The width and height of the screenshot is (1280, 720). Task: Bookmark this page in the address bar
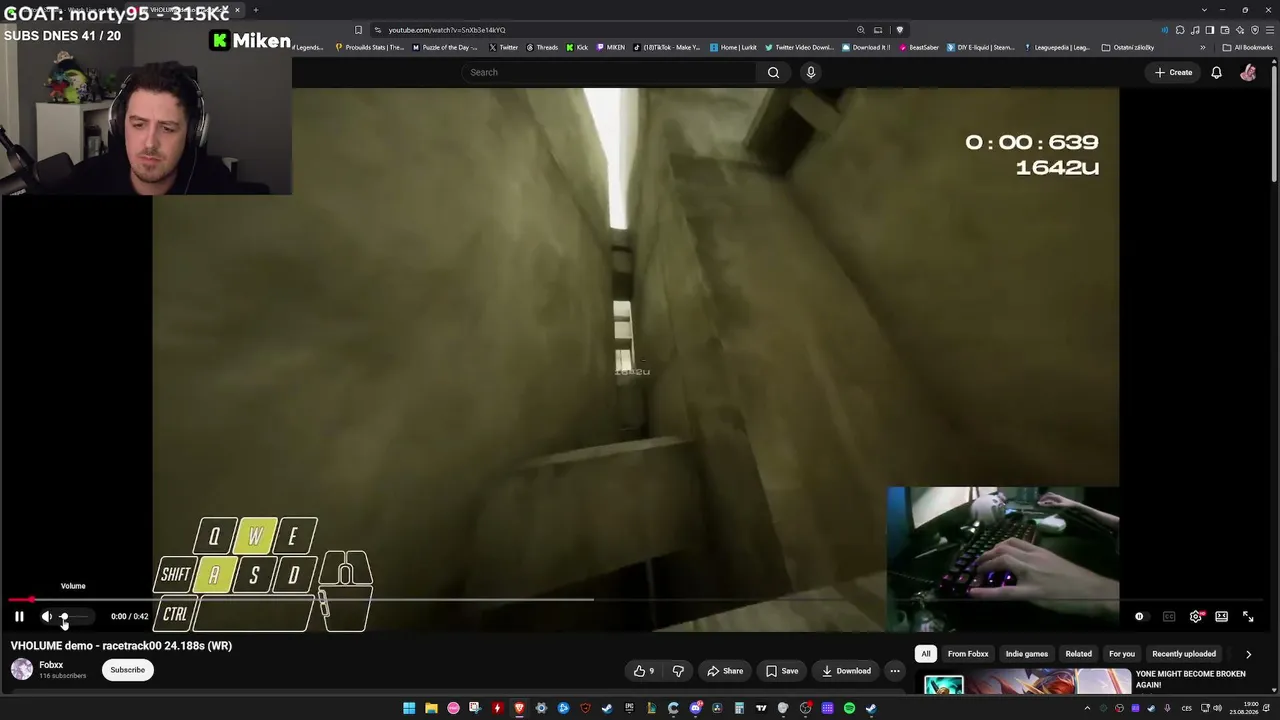358,30
